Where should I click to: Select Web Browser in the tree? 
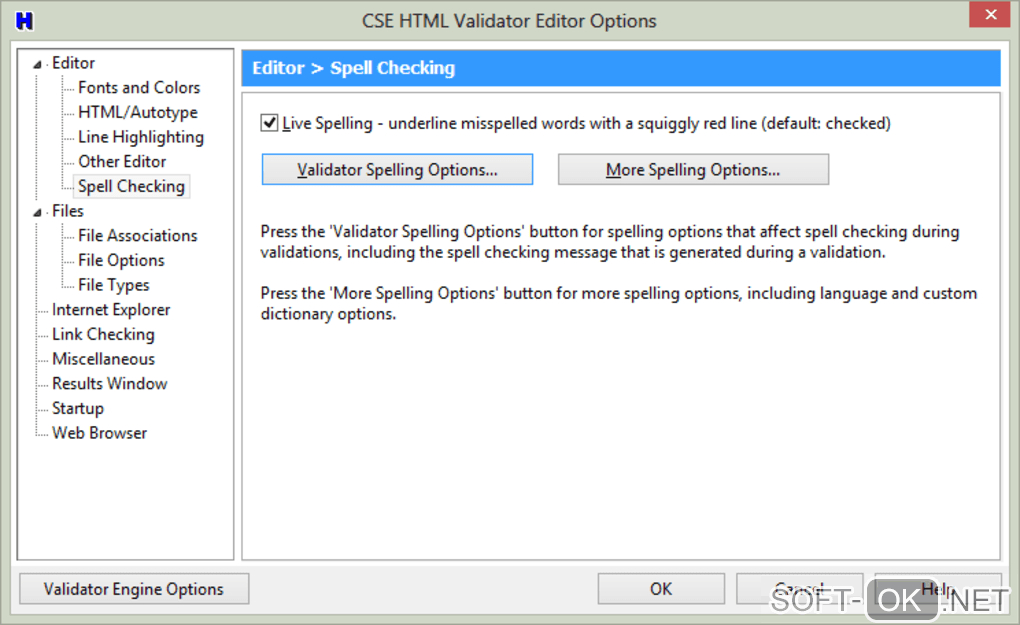coord(100,433)
